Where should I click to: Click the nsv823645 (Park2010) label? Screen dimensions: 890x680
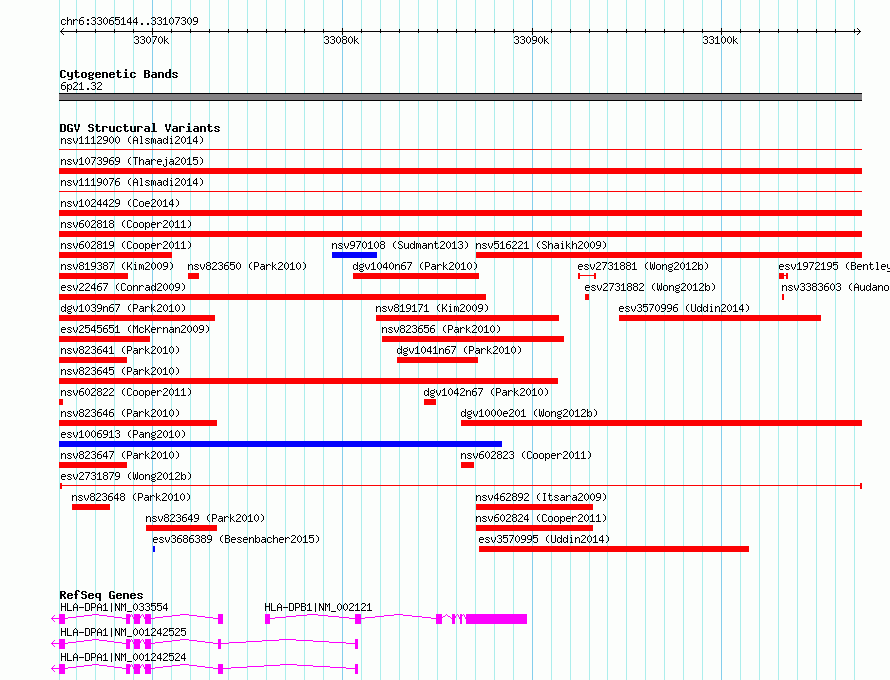coord(120,371)
